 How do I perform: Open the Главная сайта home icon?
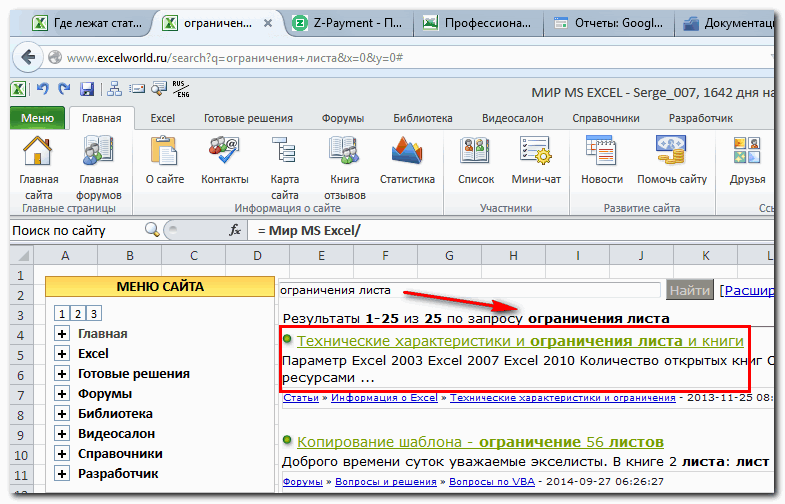[x=38, y=151]
